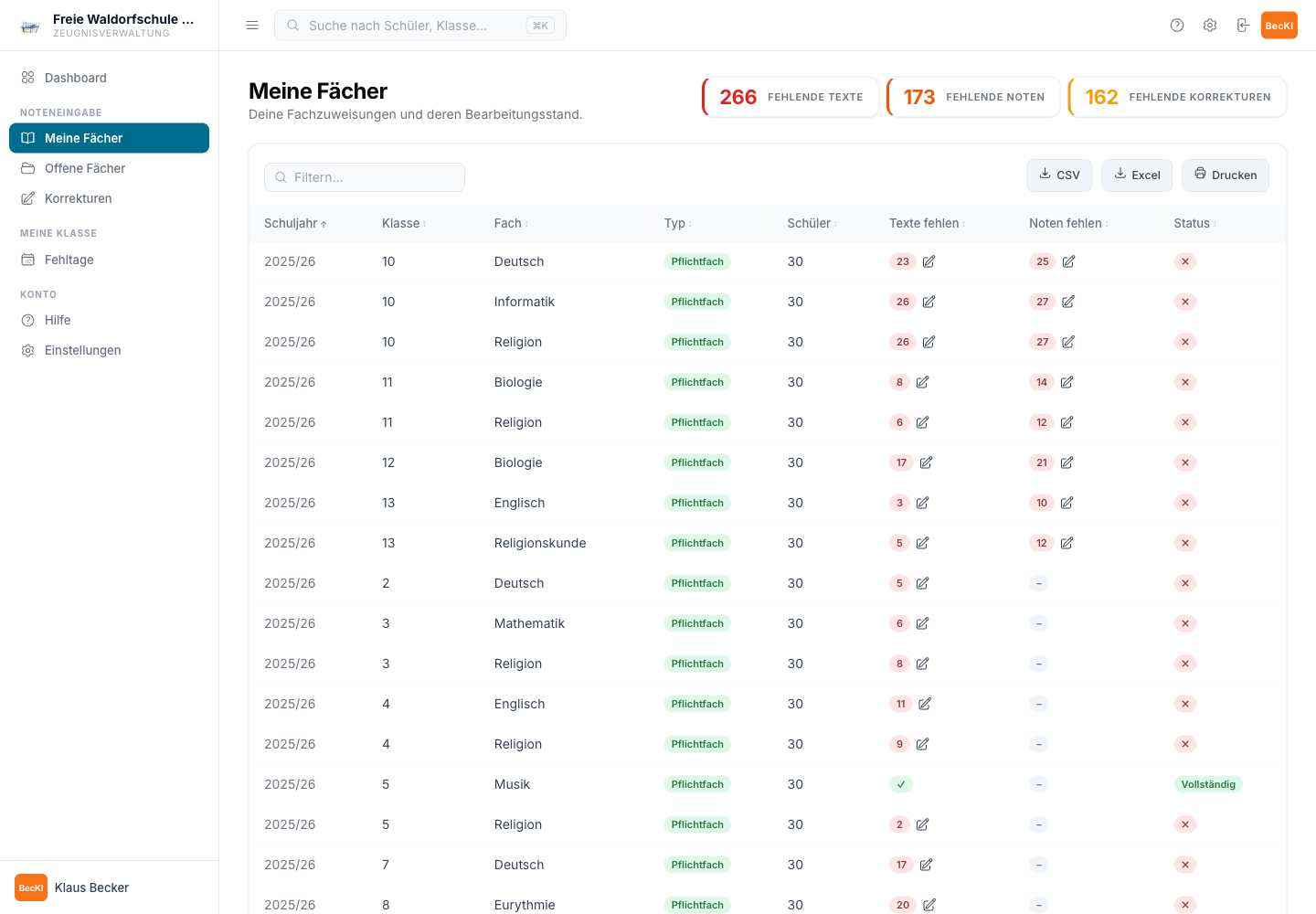Image resolution: width=1316 pixels, height=914 pixels.
Task: Edit missing texts for Informatik
Action: click(x=929, y=302)
